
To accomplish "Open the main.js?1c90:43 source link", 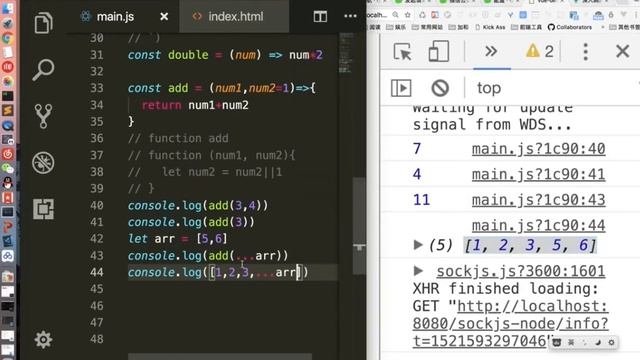I will 538,200.
